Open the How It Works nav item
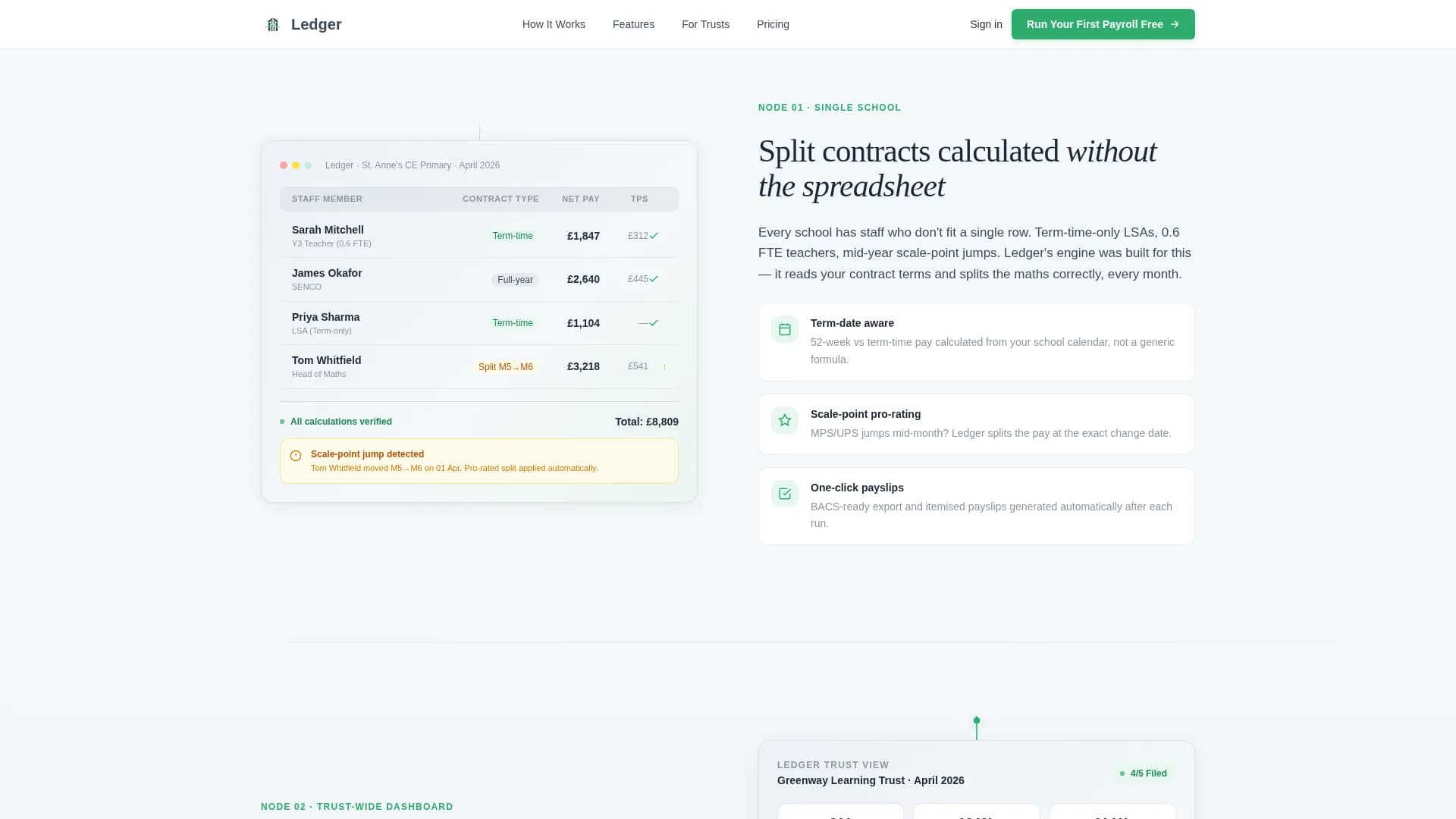The height and width of the screenshot is (819, 1456). [x=554, y=24]
